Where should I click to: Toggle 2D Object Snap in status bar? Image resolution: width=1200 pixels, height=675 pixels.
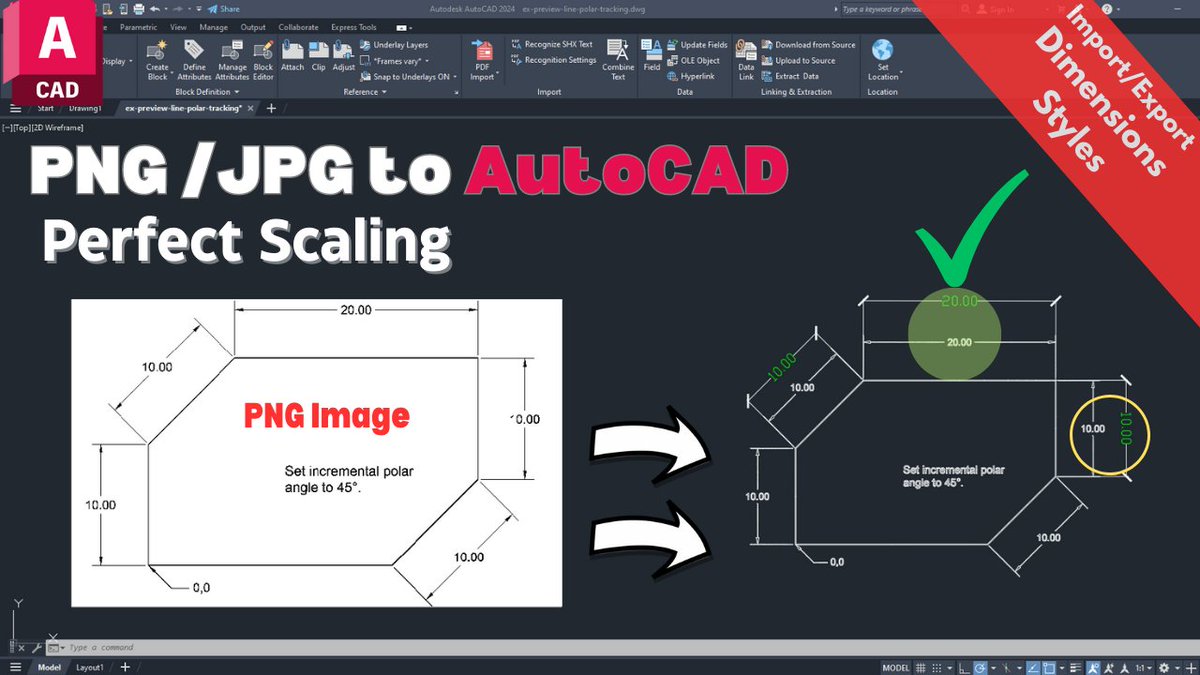click(1049, 667)
